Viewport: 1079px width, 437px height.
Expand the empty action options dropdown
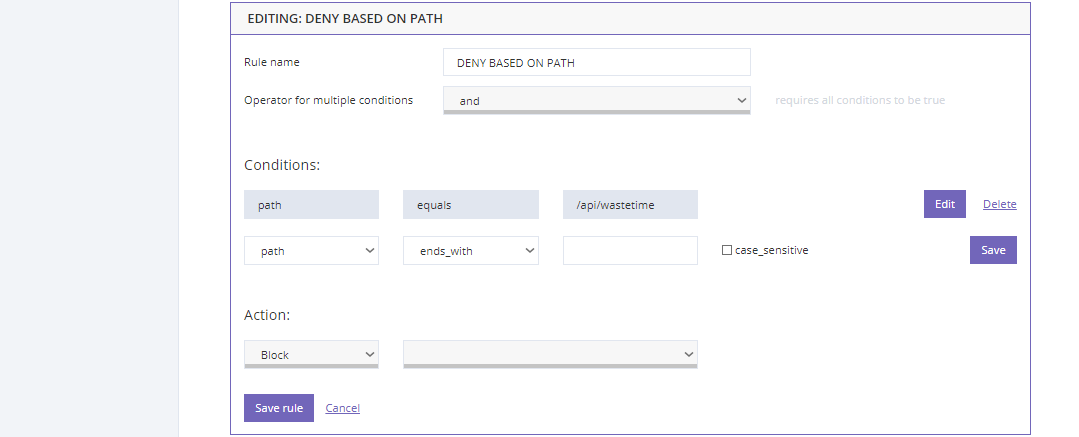coord(550,354)
